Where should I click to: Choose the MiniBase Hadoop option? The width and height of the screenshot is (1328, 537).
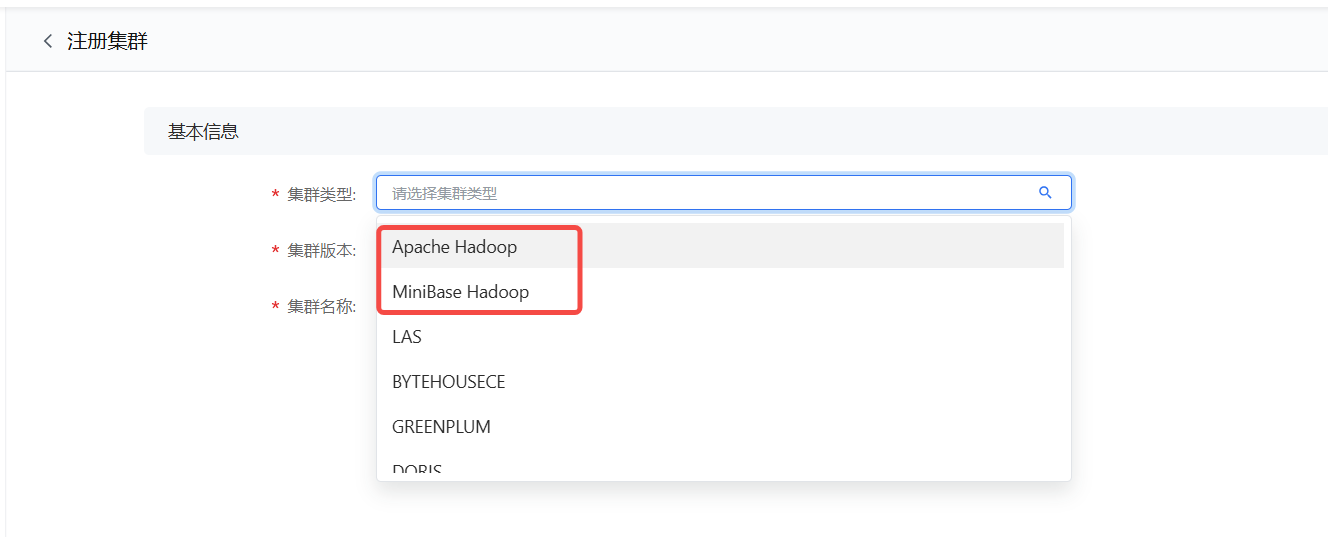461,292
